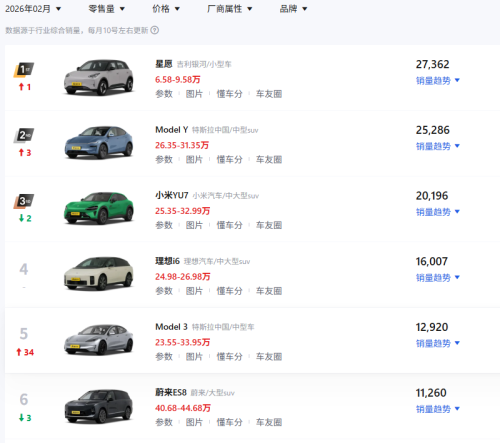Expand the 厂商属性 filter
500x443 pixels.
[229, 9]
